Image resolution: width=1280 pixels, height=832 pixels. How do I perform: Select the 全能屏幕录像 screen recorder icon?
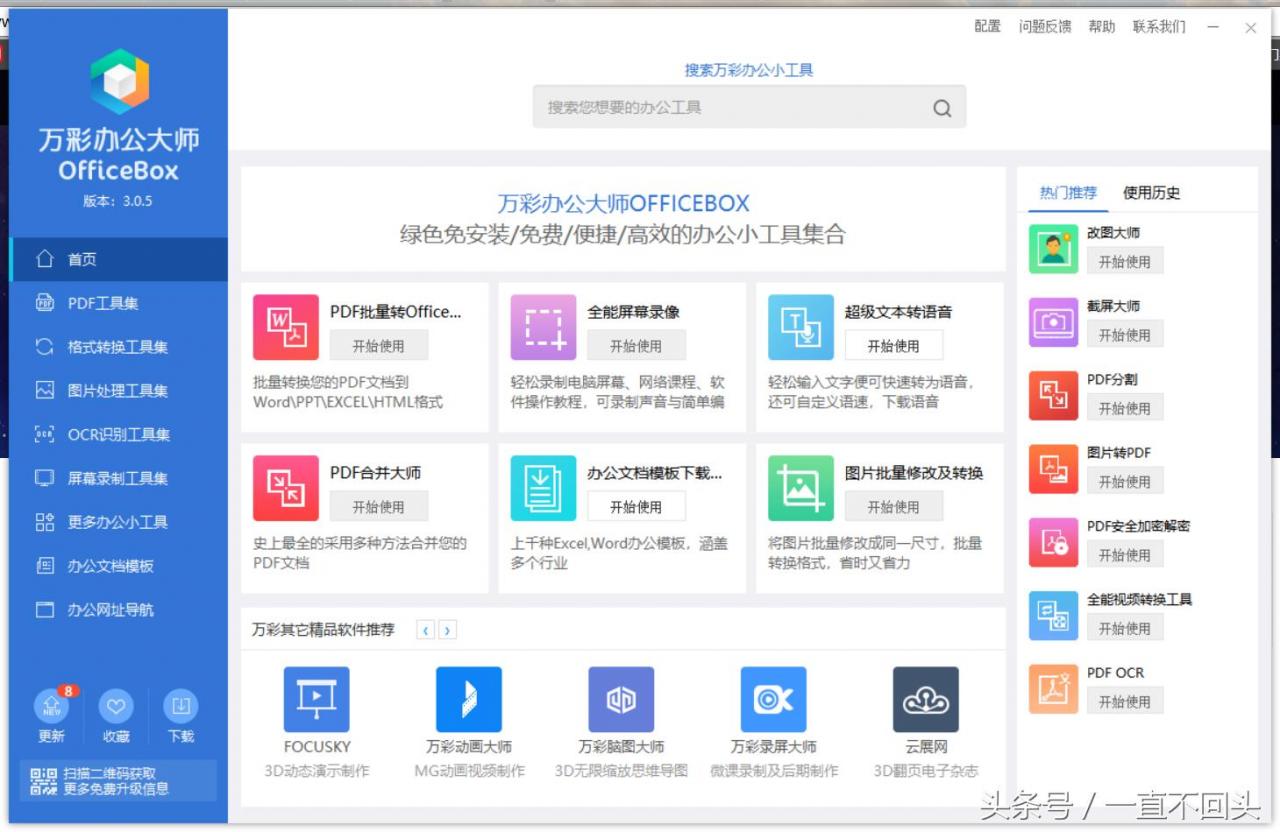click(x=543, y=326)
